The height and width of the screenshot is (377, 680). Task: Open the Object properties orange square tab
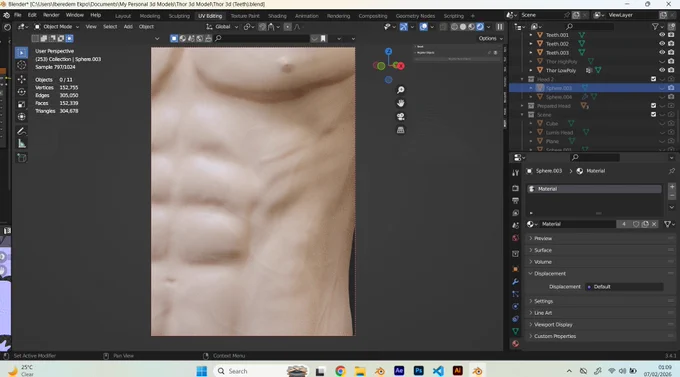pos(515,269)
